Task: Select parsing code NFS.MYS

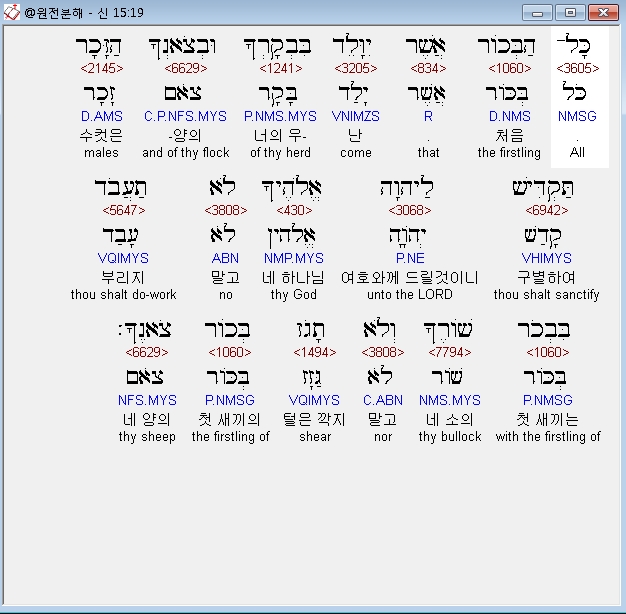Action: click(147, 400)
